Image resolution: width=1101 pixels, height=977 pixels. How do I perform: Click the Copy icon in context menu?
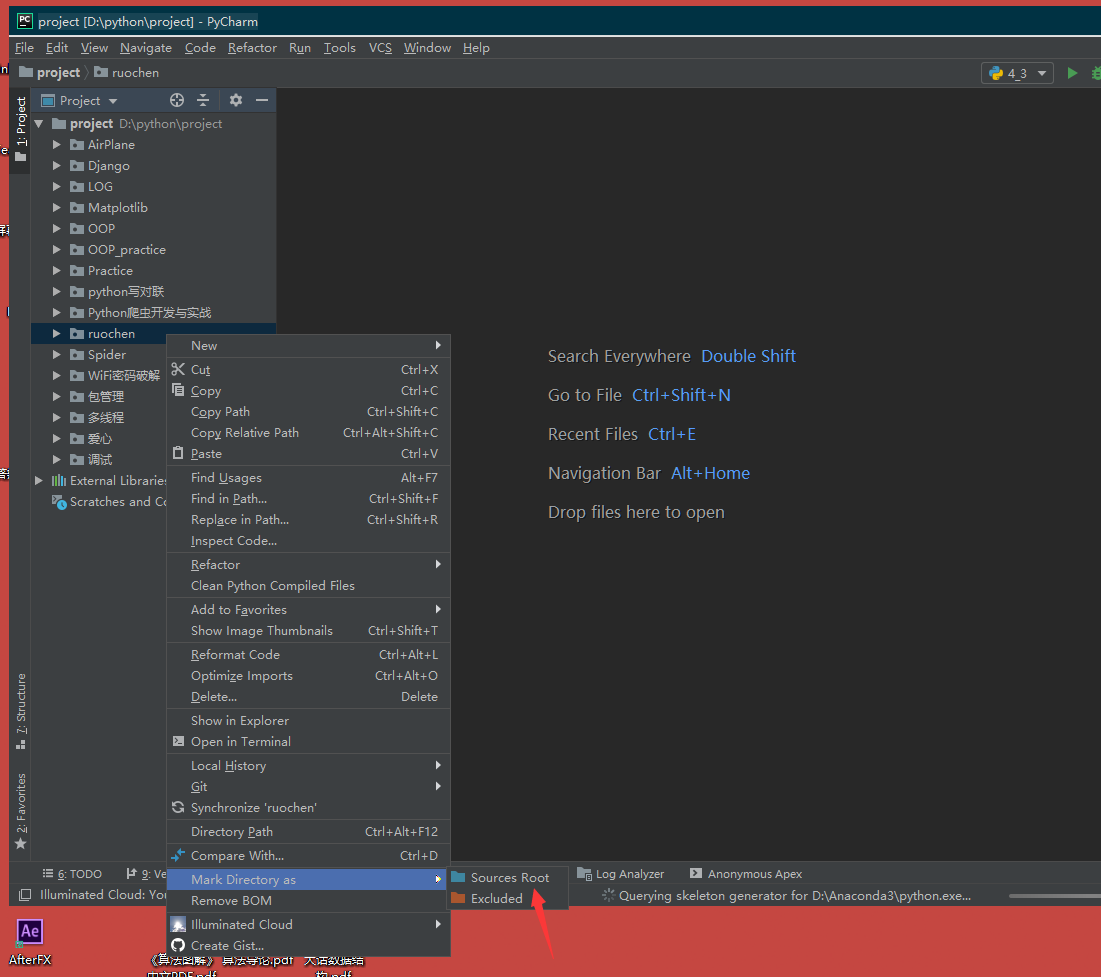[178, 391]
